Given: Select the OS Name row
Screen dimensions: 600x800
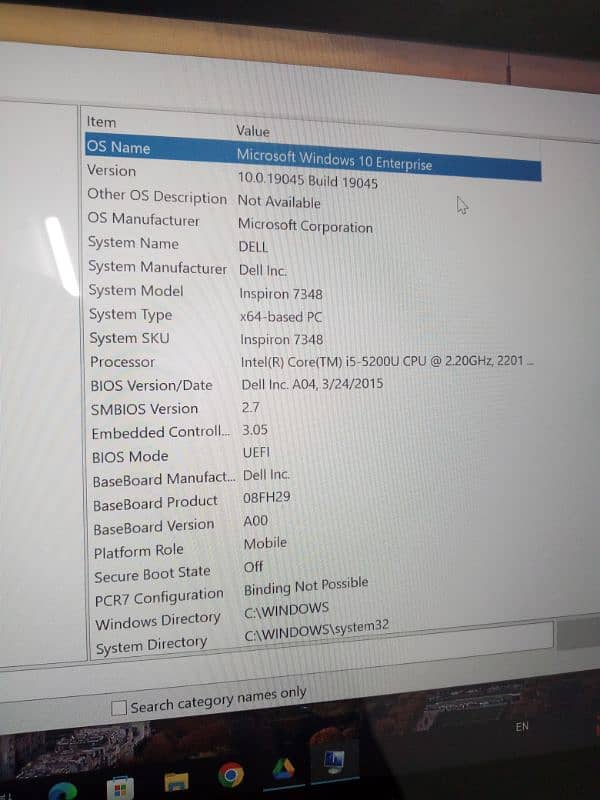Looking at the screenshot, I should pos(313,156).
